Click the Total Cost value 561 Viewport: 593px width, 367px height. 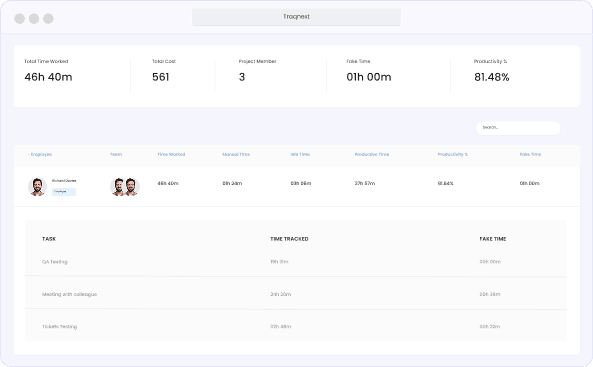pyautogui.click(x=160, y=77)
